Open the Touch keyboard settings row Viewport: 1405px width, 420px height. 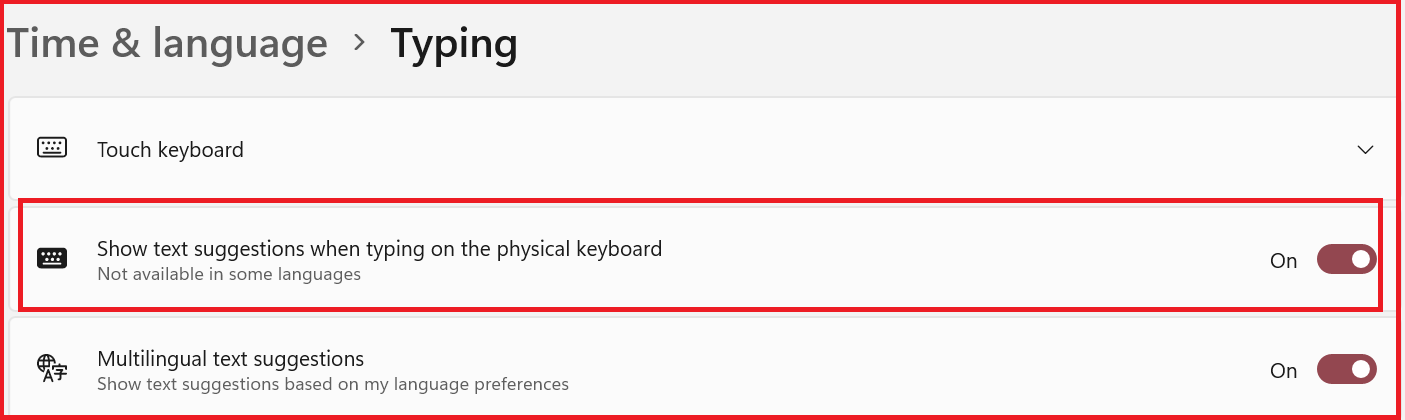pyautogui.click(x=700, y=150)
